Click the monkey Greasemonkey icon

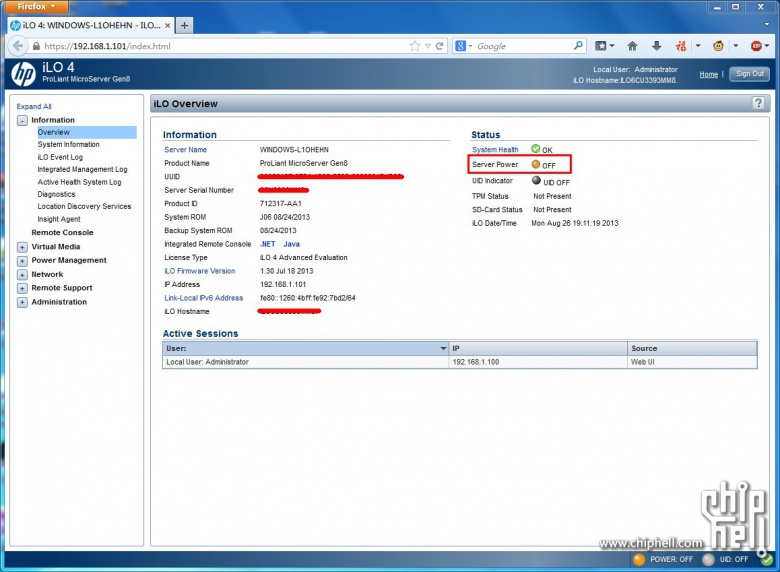coord(718,46)
